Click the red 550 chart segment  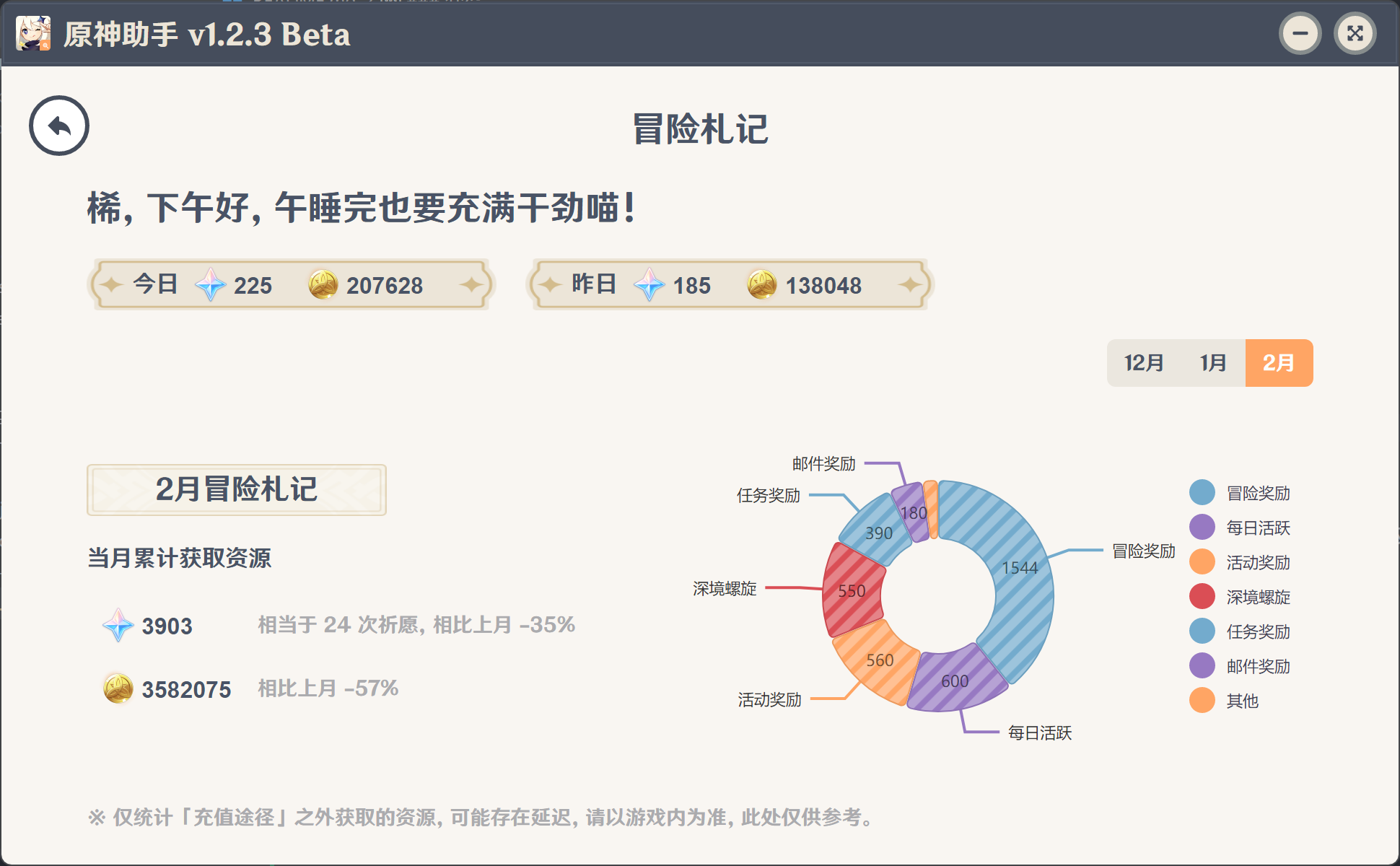852,591
